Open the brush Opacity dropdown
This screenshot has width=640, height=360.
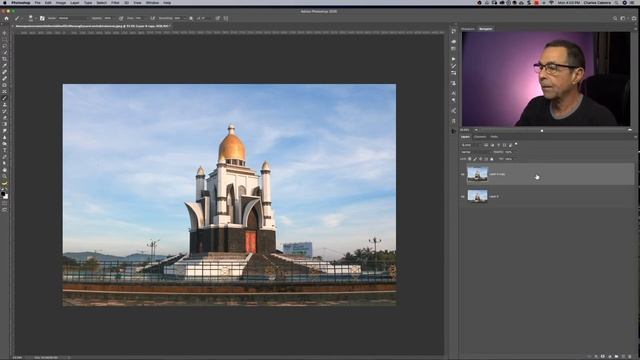pyautogui.click(x=108, y=18)
